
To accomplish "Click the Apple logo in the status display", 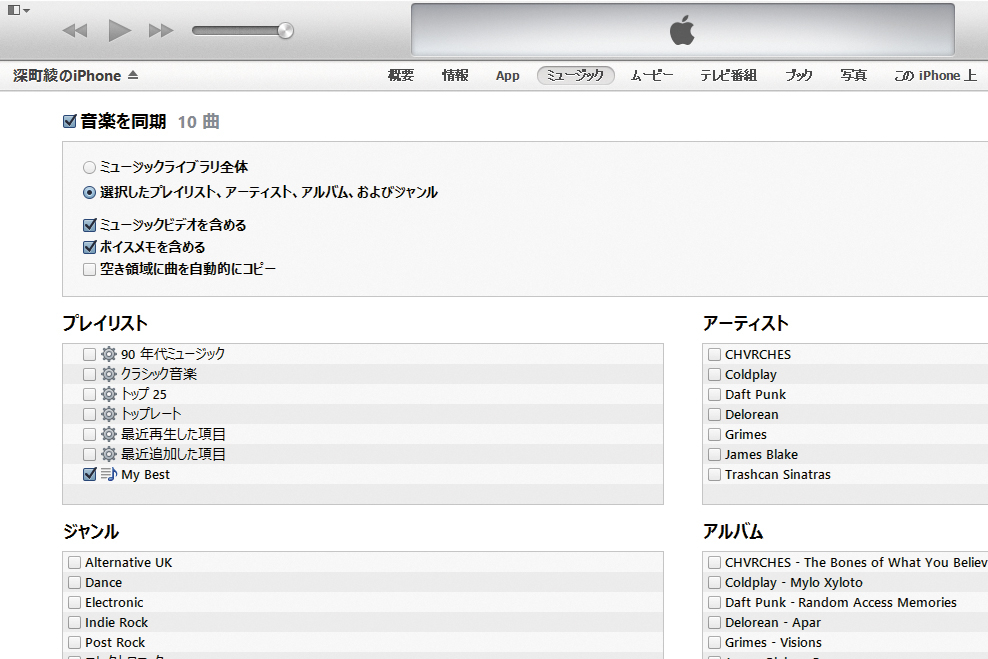I will [682, 30].
